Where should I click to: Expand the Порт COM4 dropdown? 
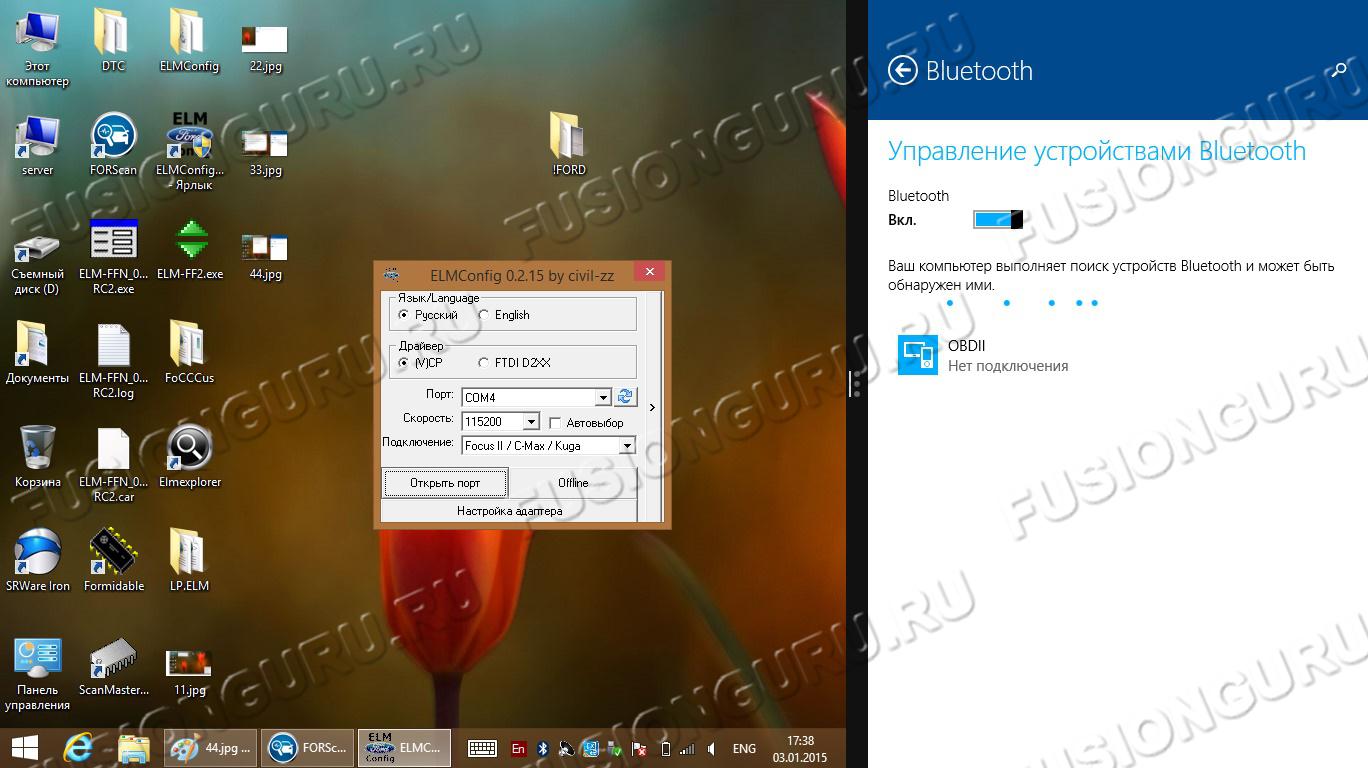coord(603,398)
